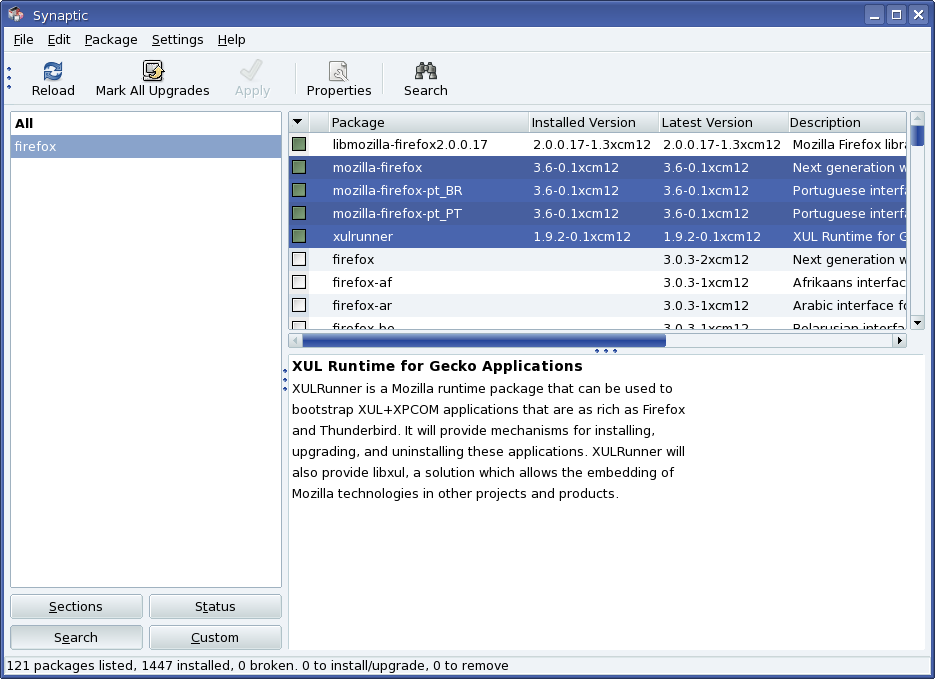Click the Reload toolbar icon

pos(53,72)
